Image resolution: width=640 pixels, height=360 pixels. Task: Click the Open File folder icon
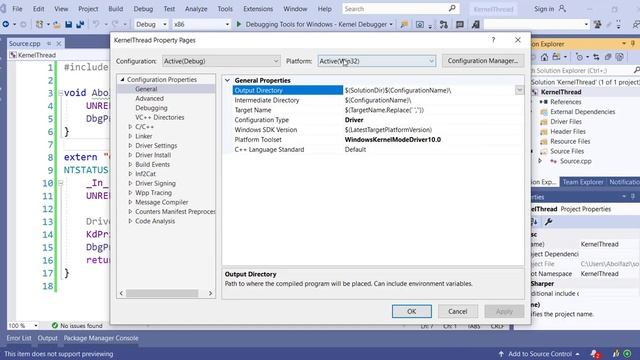pos(57,24)
